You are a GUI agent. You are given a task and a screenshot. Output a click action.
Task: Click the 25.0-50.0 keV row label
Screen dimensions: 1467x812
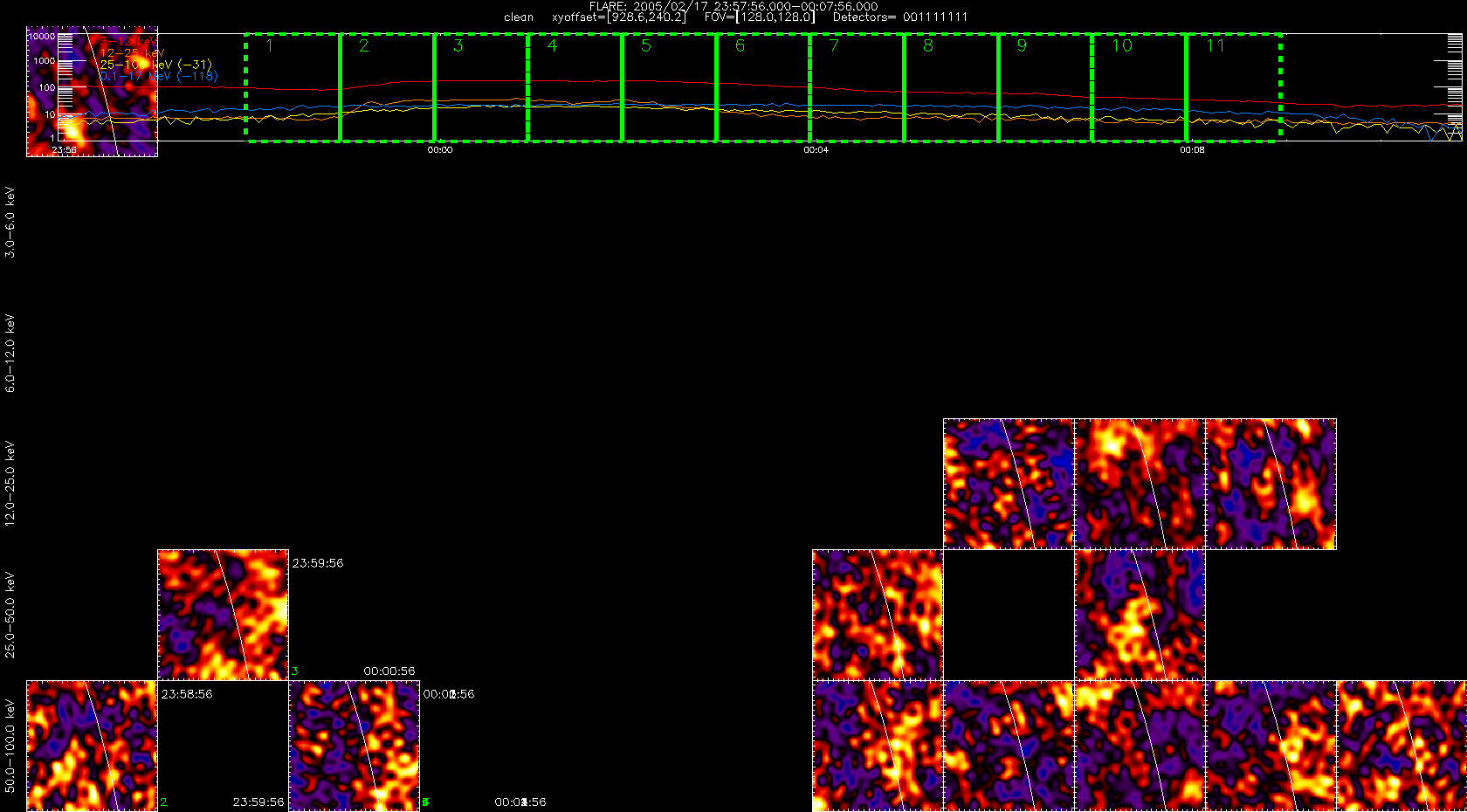(x=10, y=615)
